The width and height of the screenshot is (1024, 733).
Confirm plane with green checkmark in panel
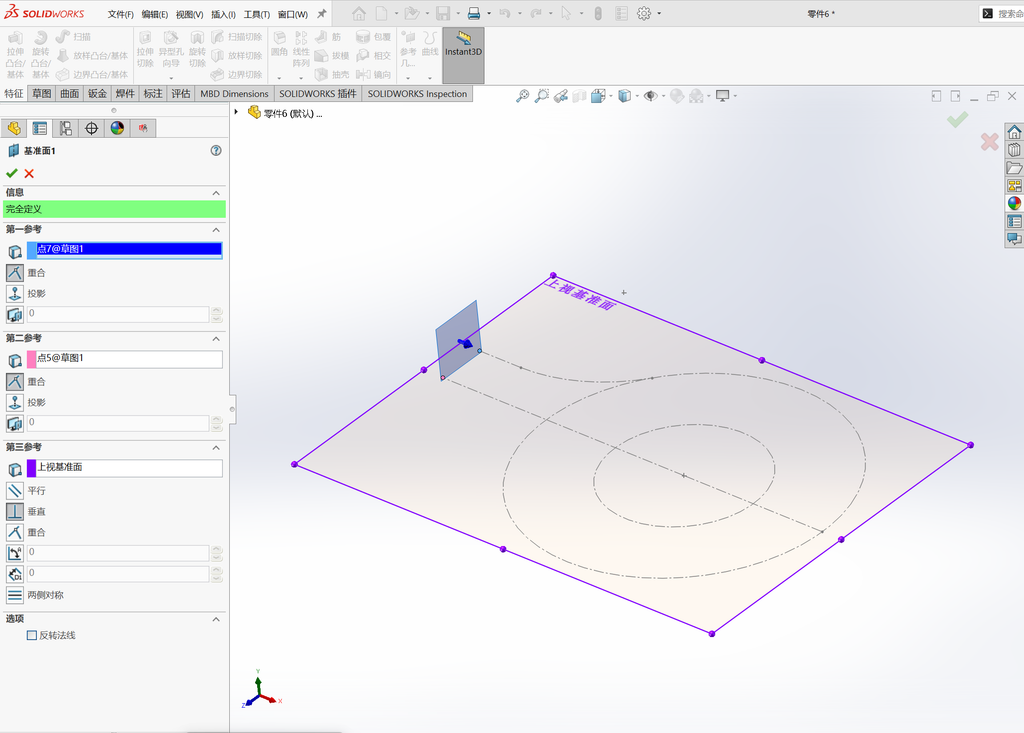click(x=12, y=173)
